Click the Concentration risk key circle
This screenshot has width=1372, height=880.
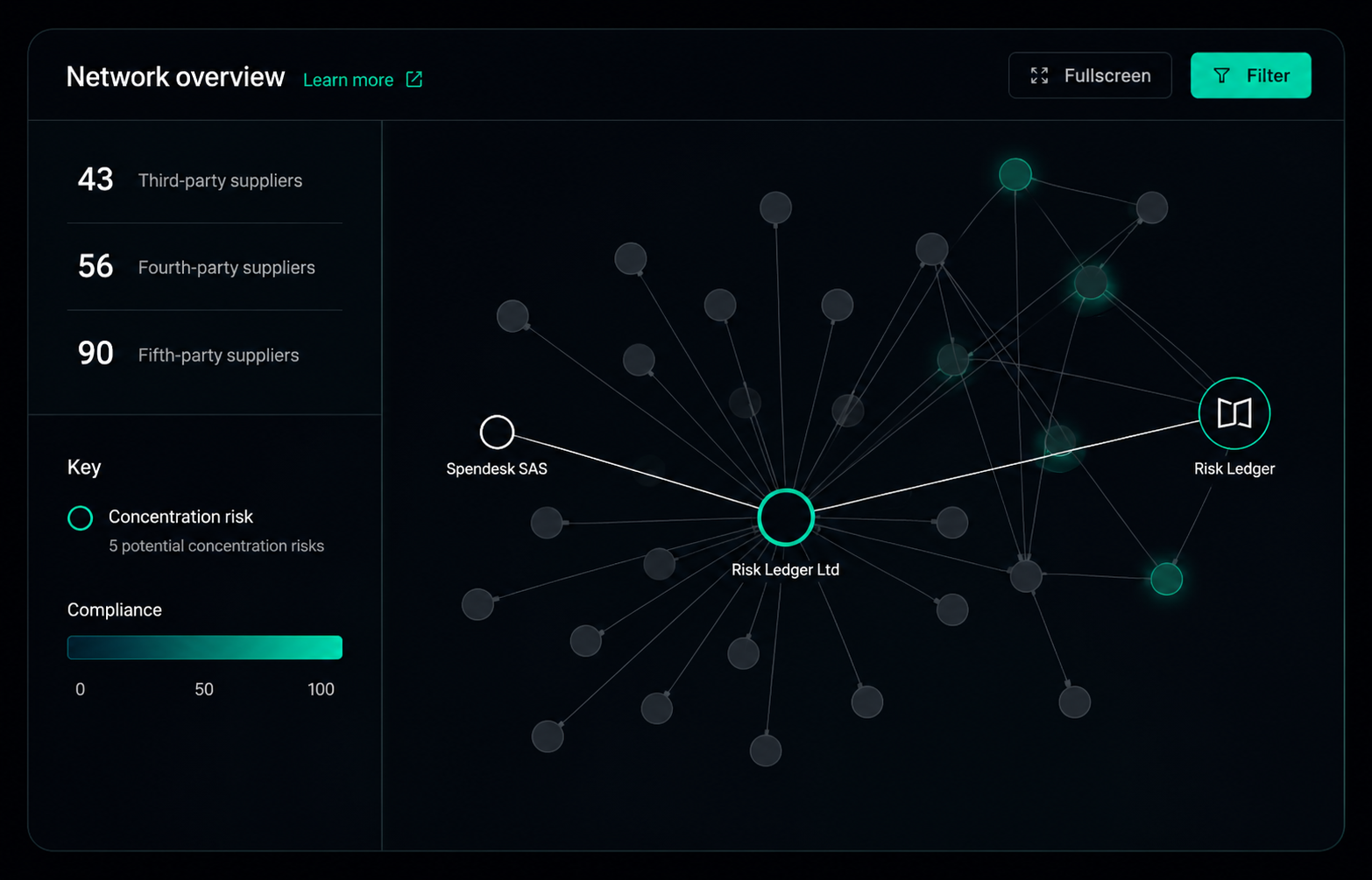coord(80,518)
